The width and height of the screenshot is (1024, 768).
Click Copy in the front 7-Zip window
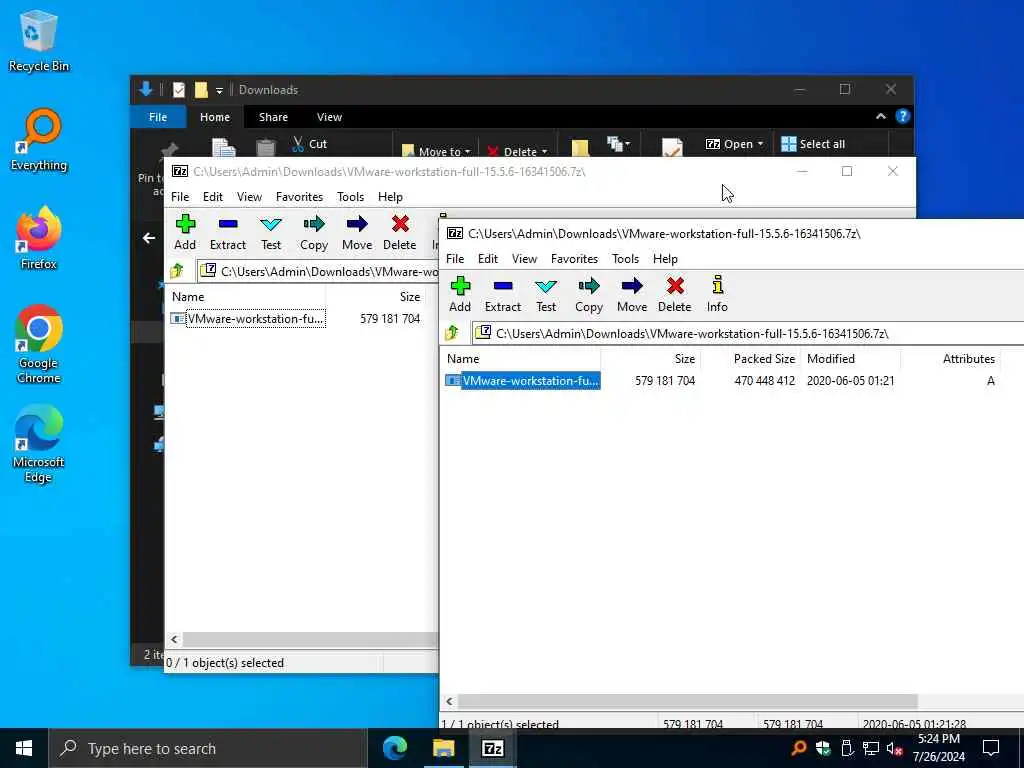tap(588, 294)
